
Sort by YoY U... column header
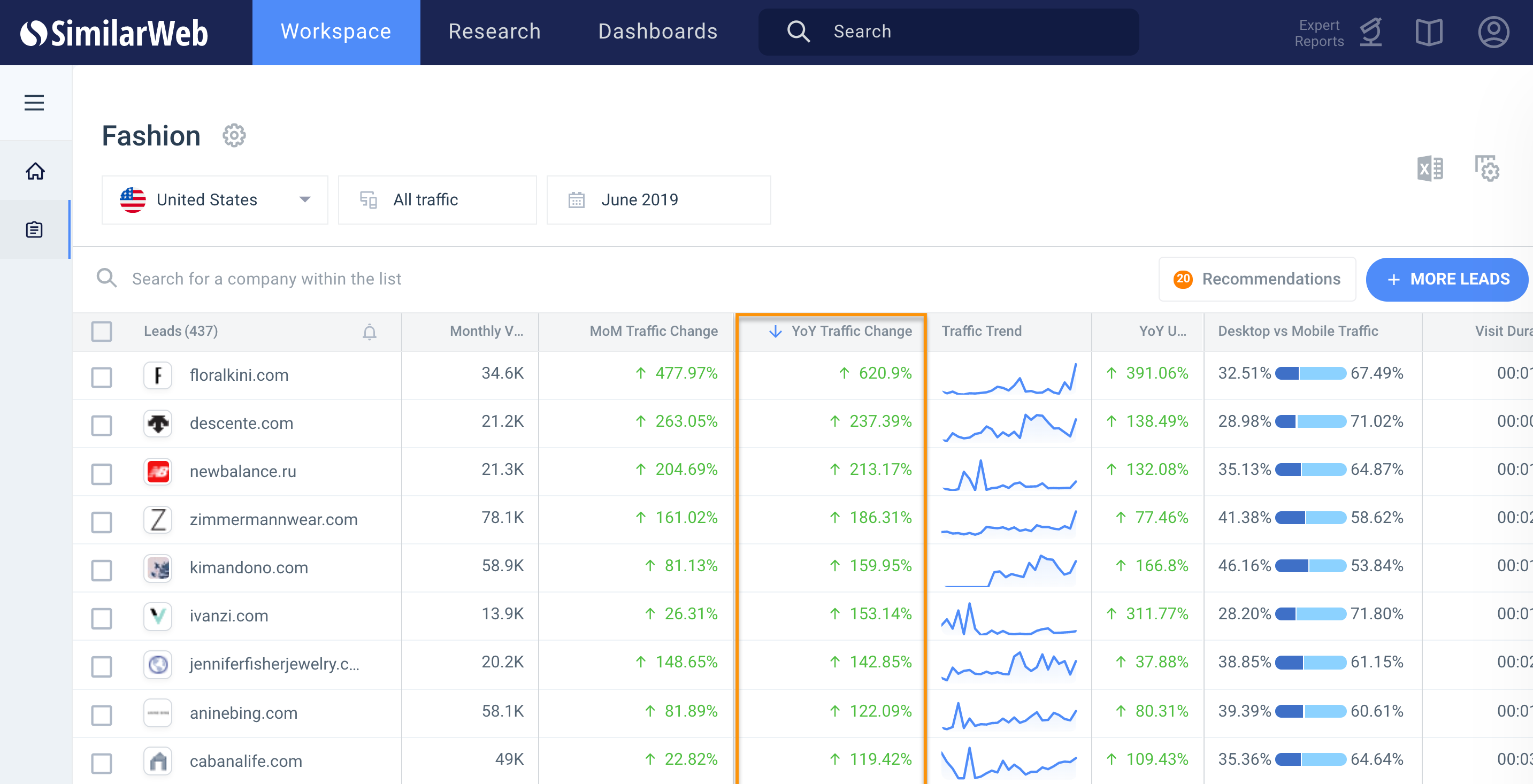coord(1162,332)
